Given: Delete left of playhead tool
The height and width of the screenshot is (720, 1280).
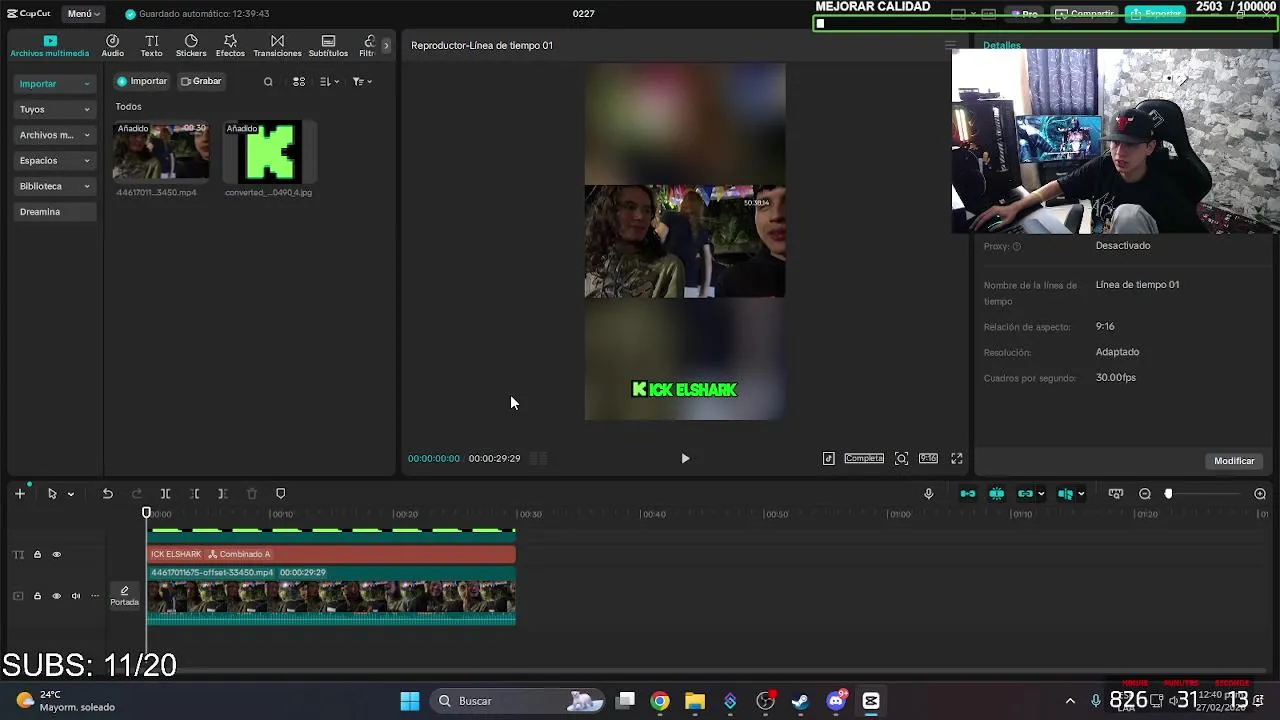Looking at the screenshot, I should tap(195, 494).
